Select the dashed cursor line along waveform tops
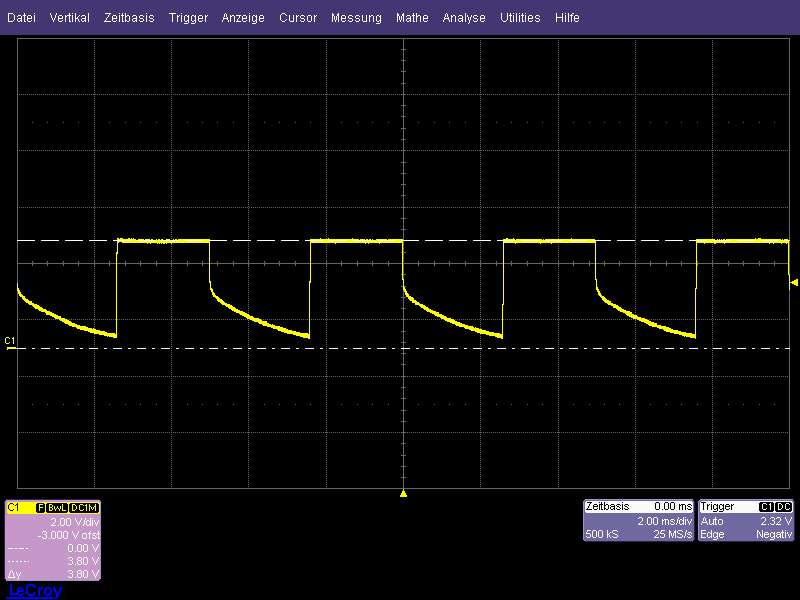 (x=403, y=240)
